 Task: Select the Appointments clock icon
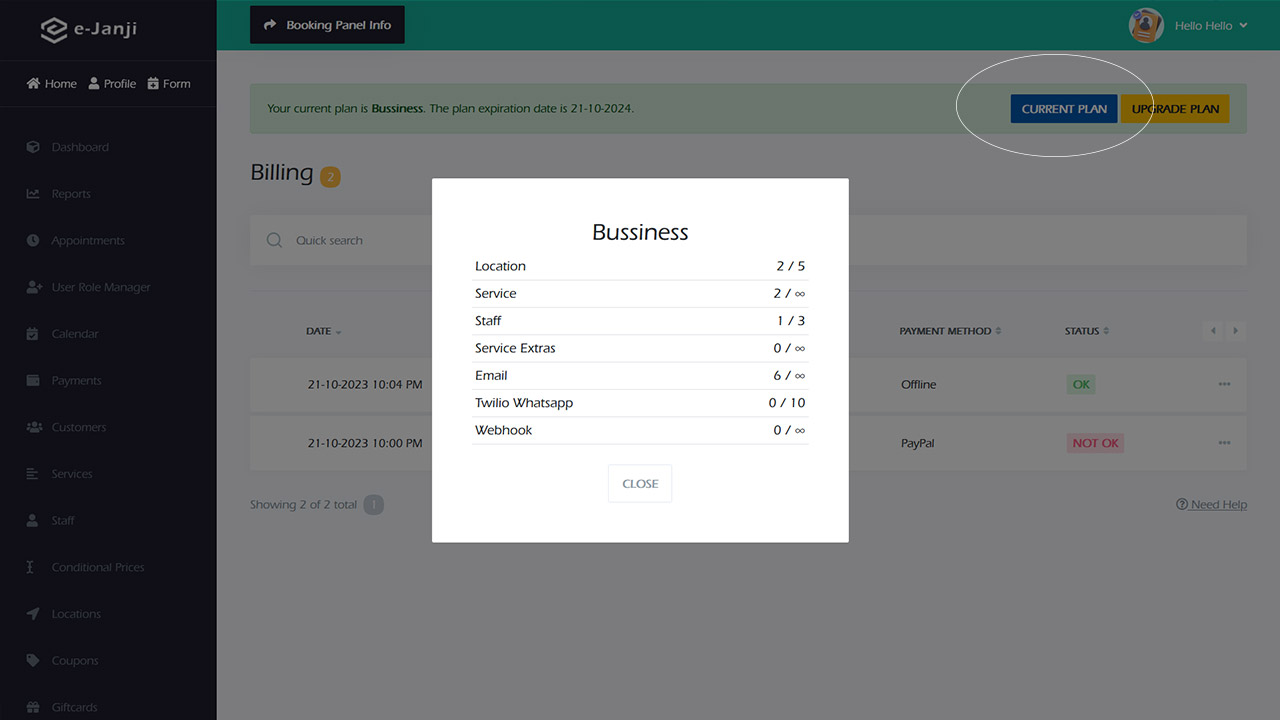[33, 241]
